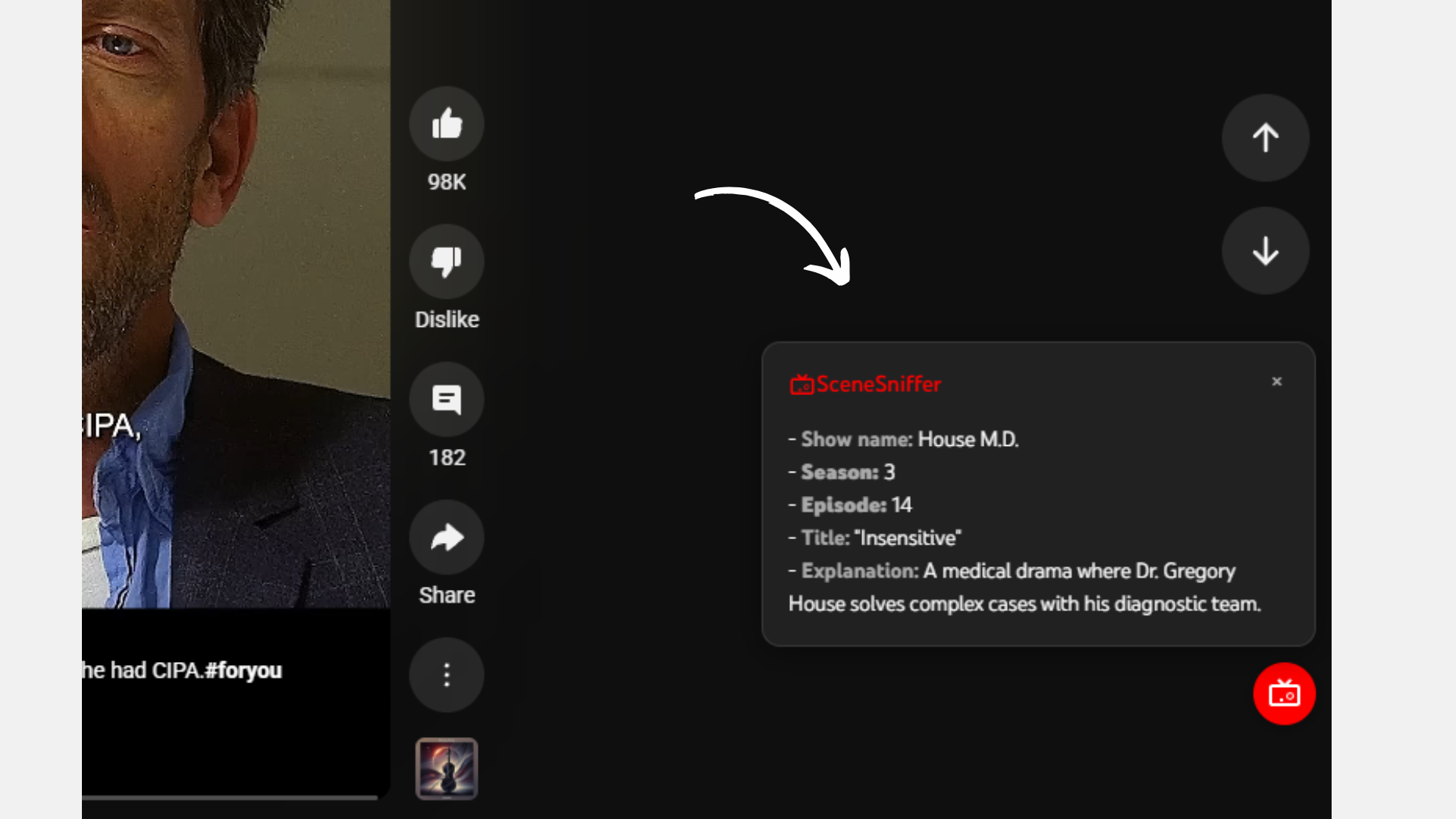Click the 'Dislike' label text
The image size is (1456, 819).
(447, 319)
